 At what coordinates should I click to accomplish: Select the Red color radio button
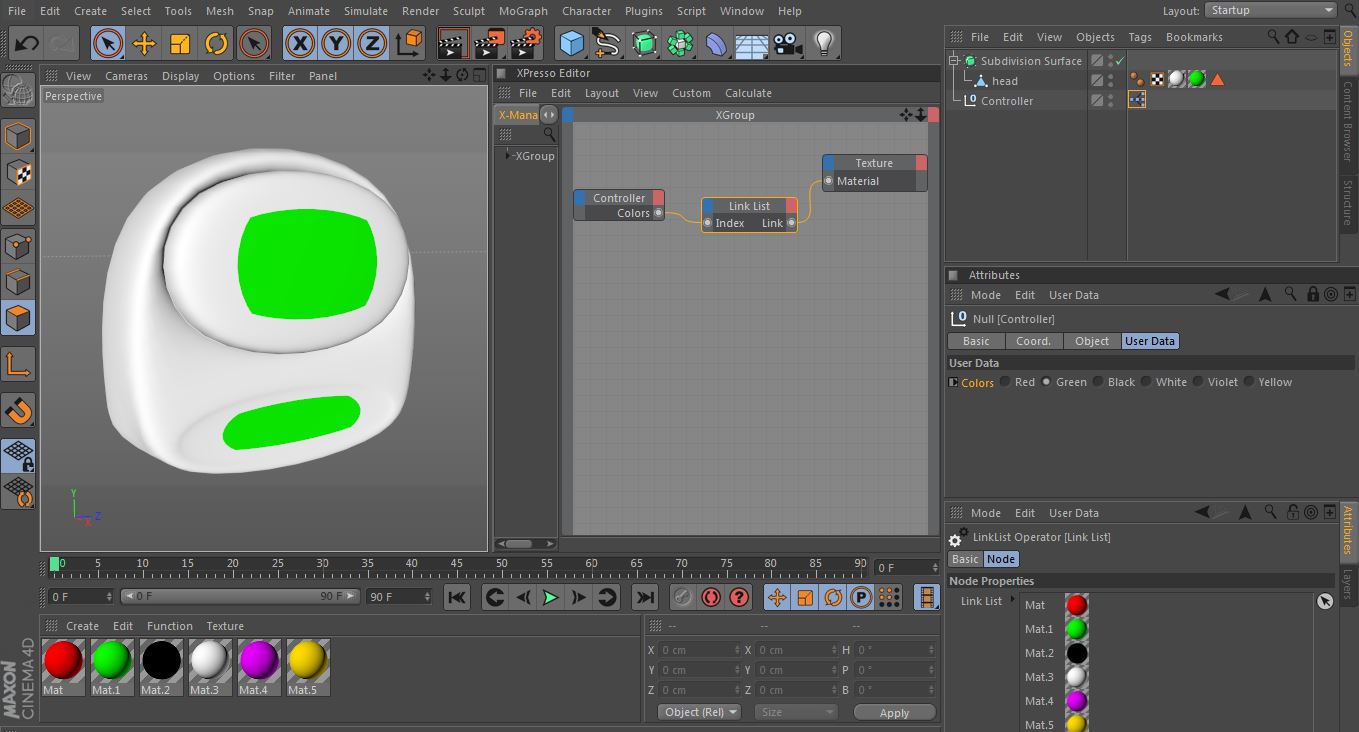pyautogui.click(x=1005, y=382)
